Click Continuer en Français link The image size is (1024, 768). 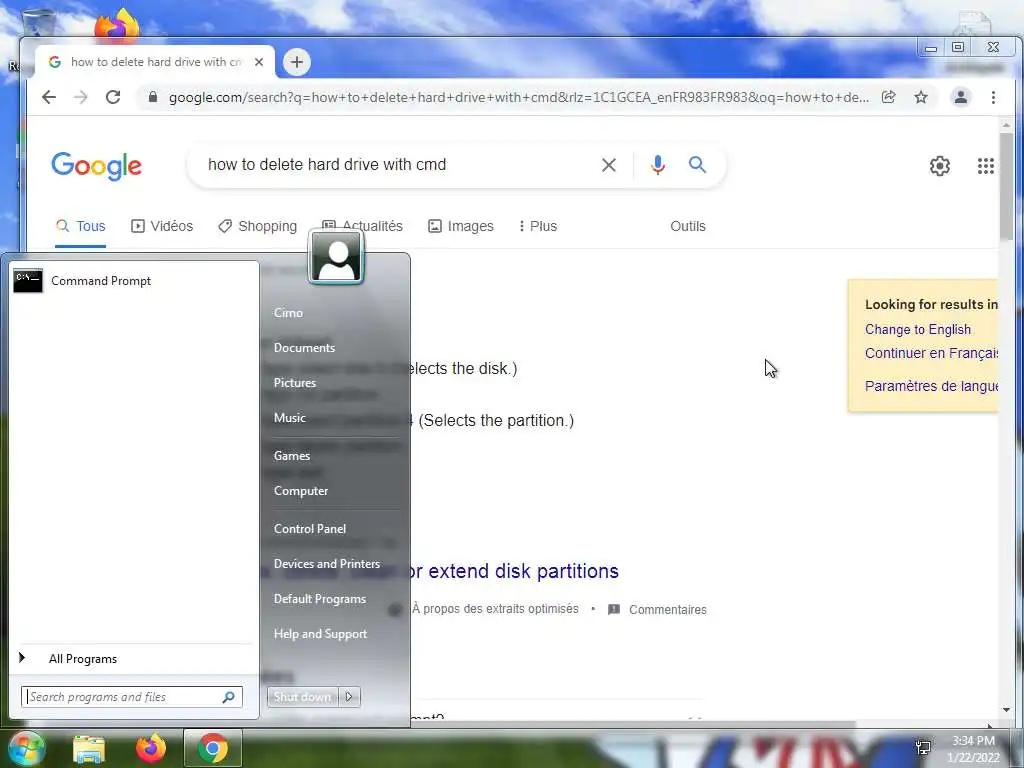[931, 353]
